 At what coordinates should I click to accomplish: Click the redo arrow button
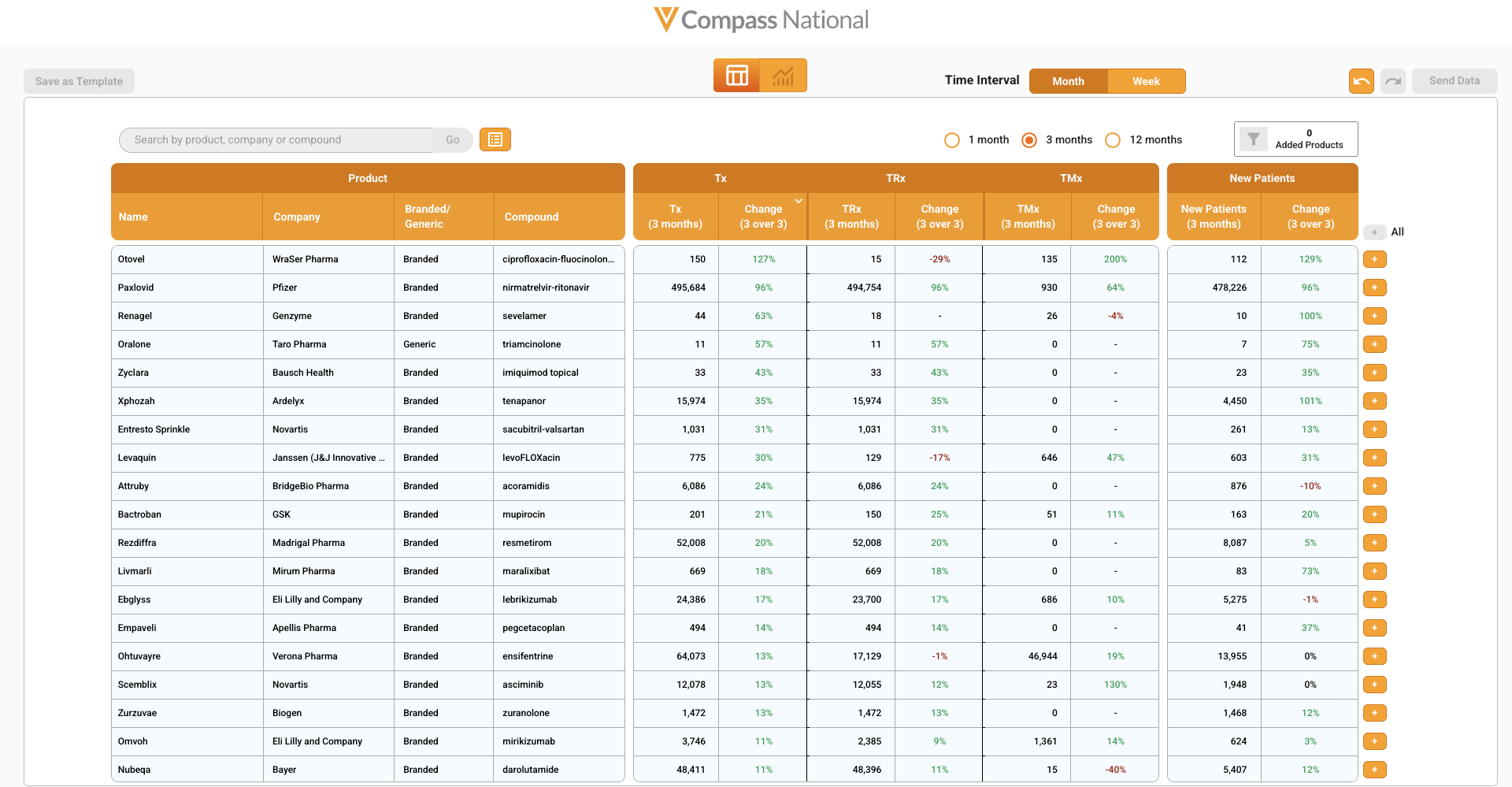pos(1393,81)
